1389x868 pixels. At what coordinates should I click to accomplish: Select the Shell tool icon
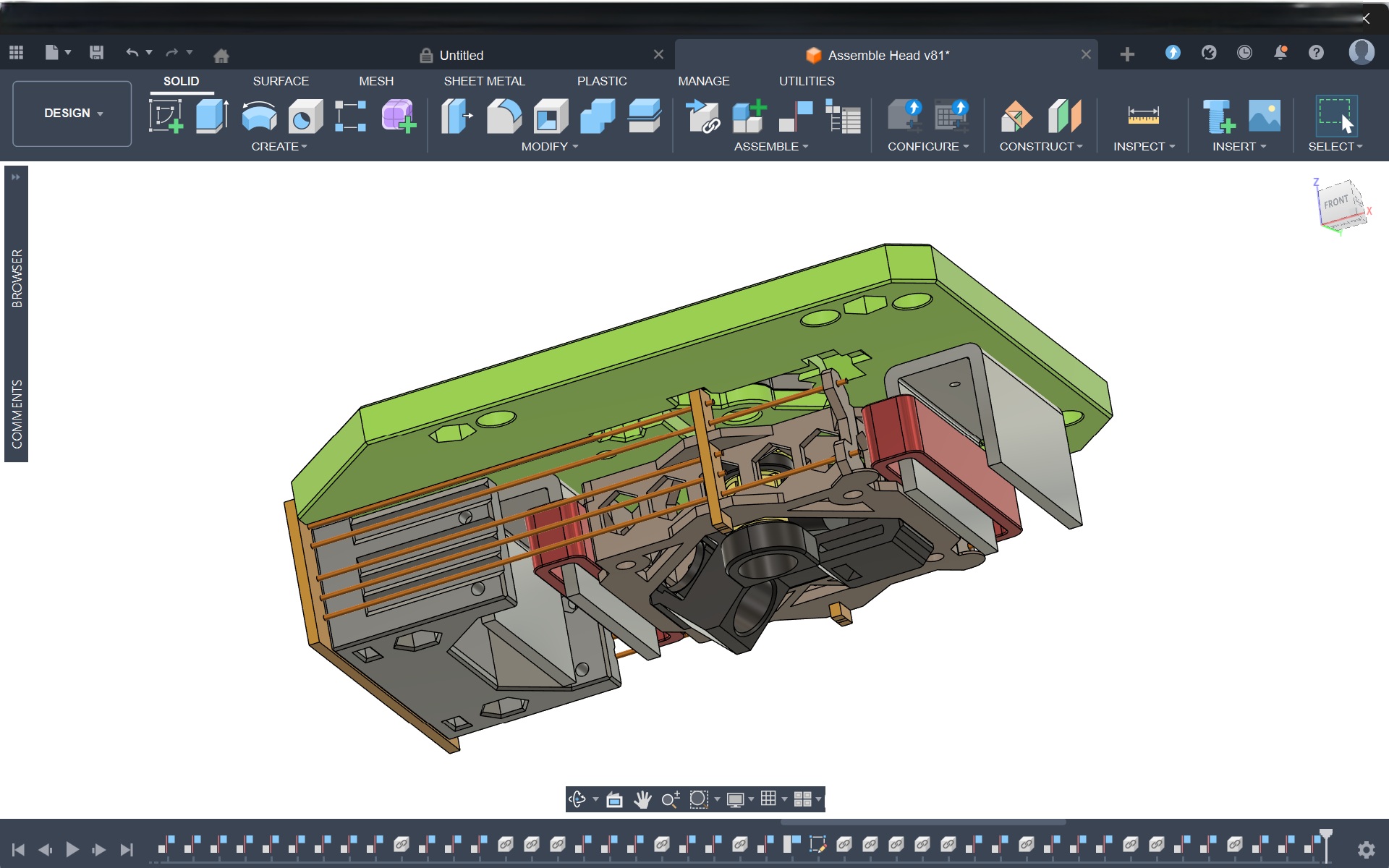click(551, 116)
